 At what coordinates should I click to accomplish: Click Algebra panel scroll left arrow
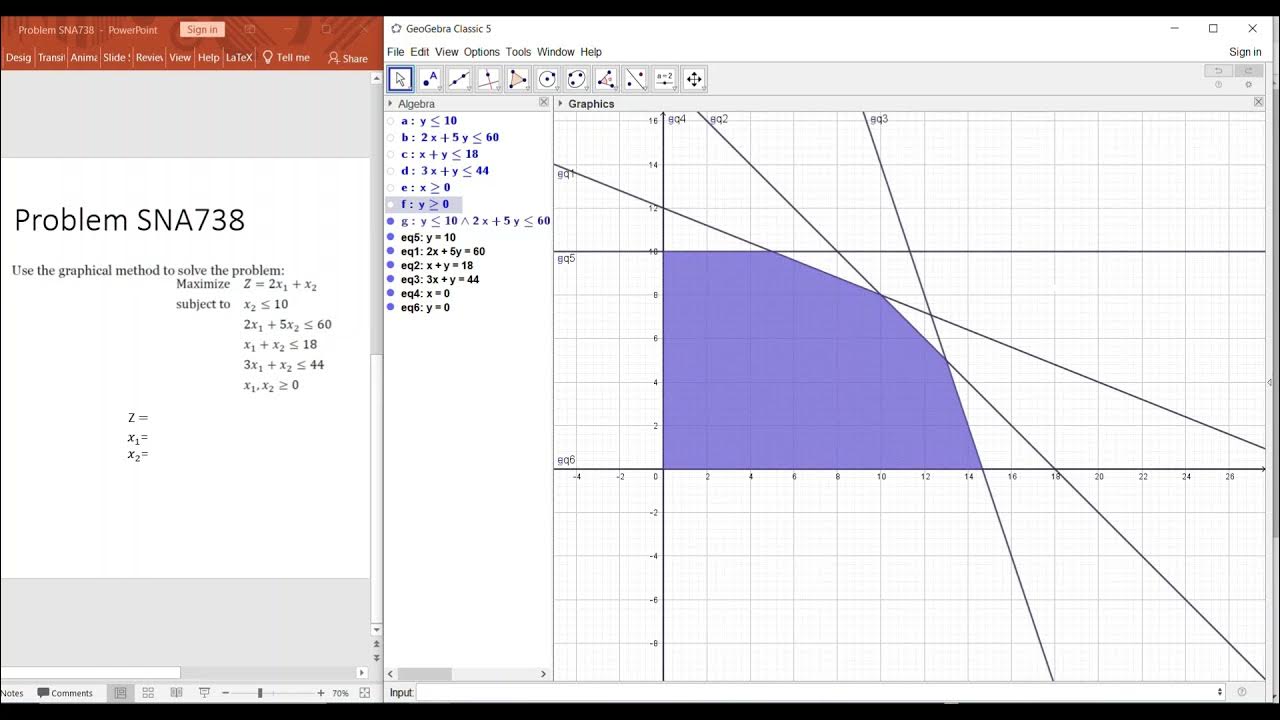click(391, 674)
